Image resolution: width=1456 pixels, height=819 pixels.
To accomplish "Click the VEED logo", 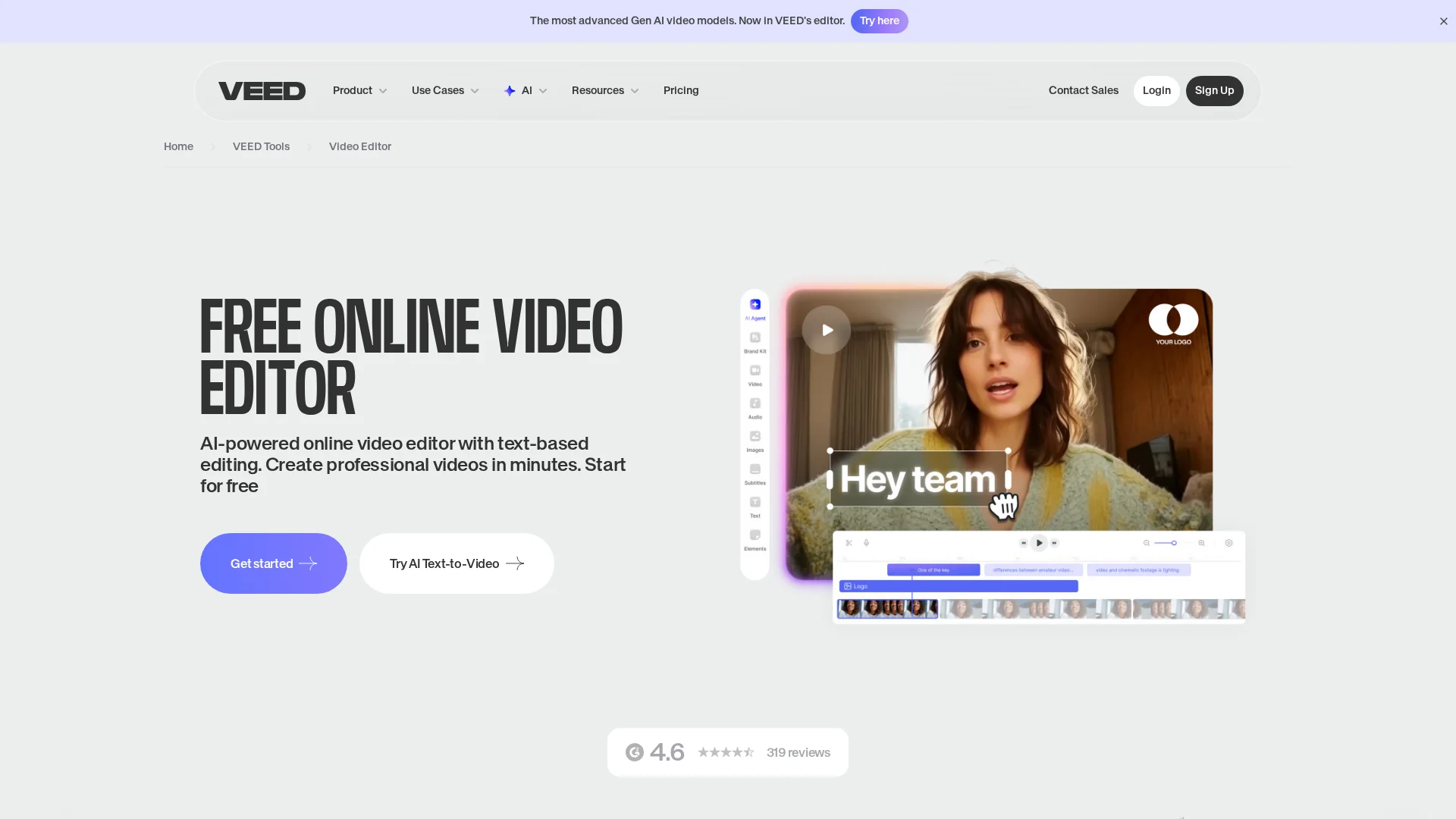I will (x=262, y=91).
